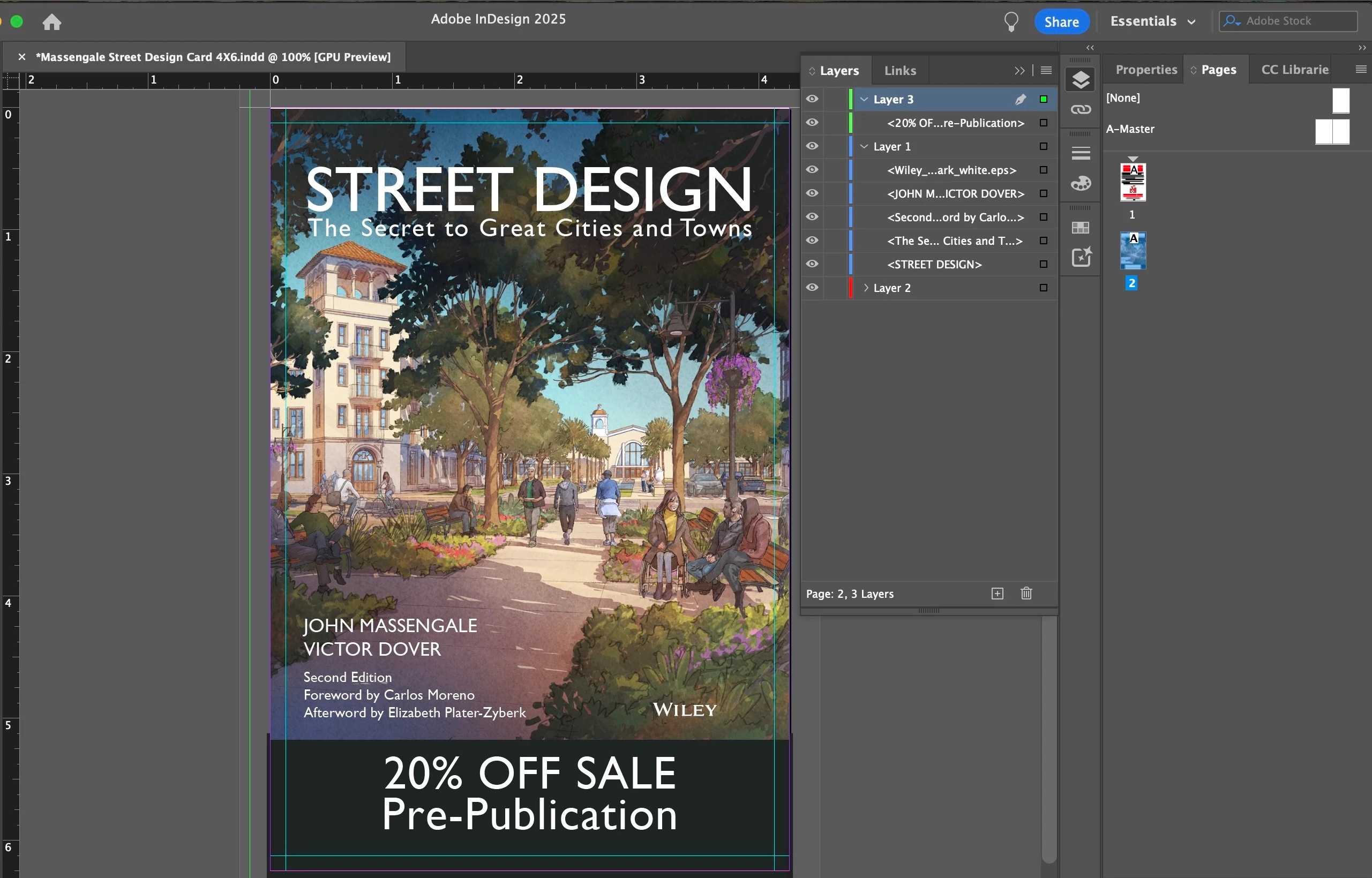Image resolution: width=1372 pixels, height=878 pixels.
Task: Select page 1 thumbnail in Pages
Action: [1132, 183]
